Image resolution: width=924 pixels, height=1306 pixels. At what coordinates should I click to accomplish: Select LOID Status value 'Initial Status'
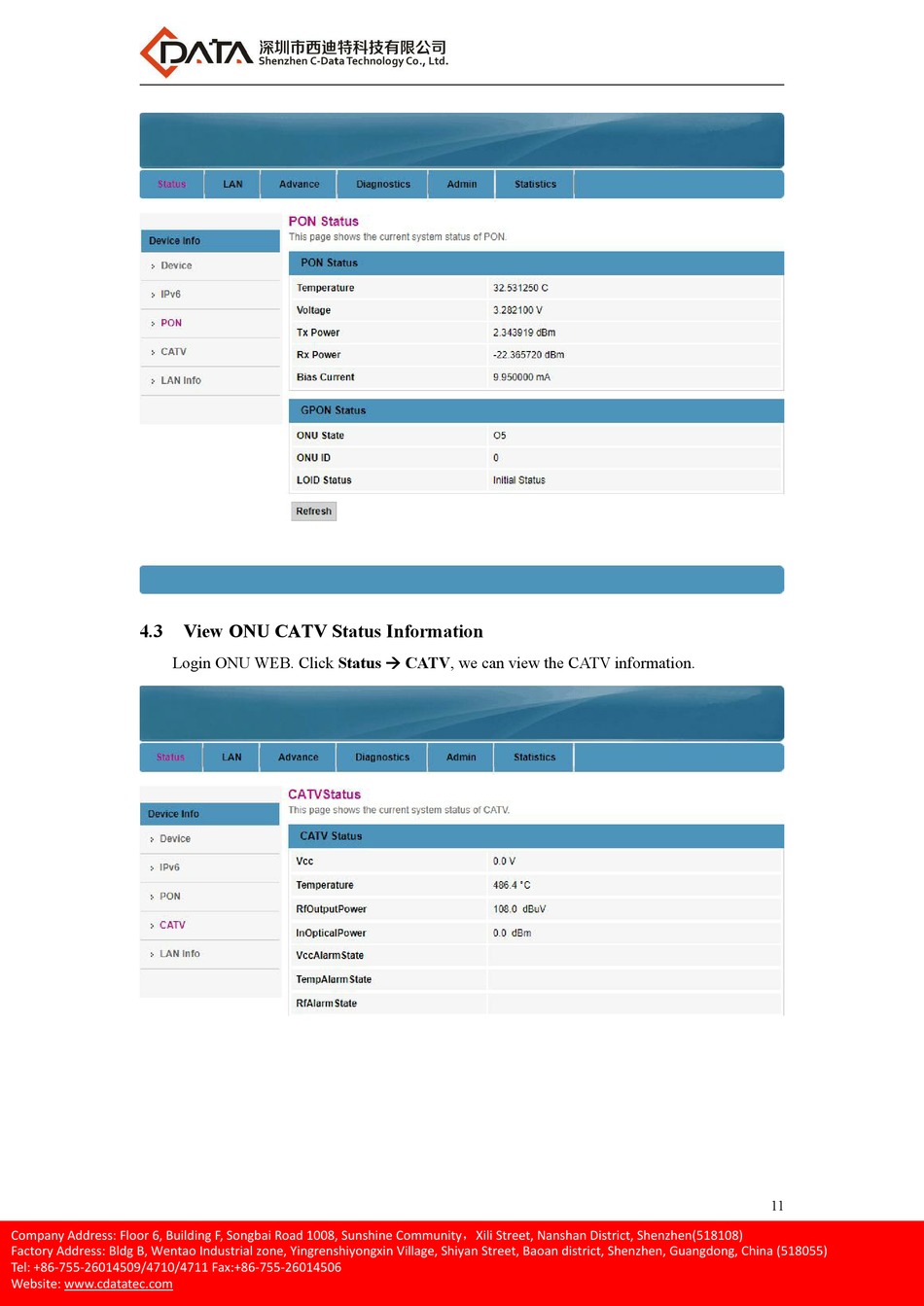519,480
